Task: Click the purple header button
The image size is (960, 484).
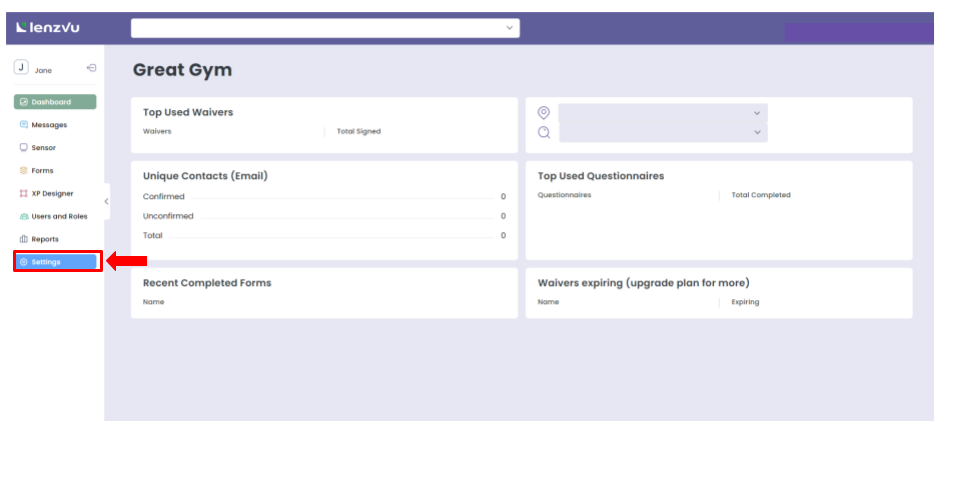Action: coord(859,32)
